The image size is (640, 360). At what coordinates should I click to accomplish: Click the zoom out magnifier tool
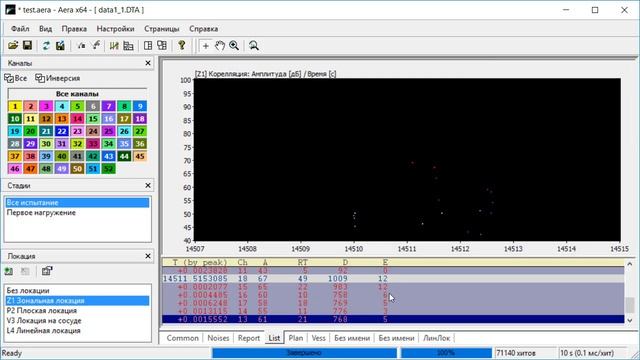coord(254,46)
